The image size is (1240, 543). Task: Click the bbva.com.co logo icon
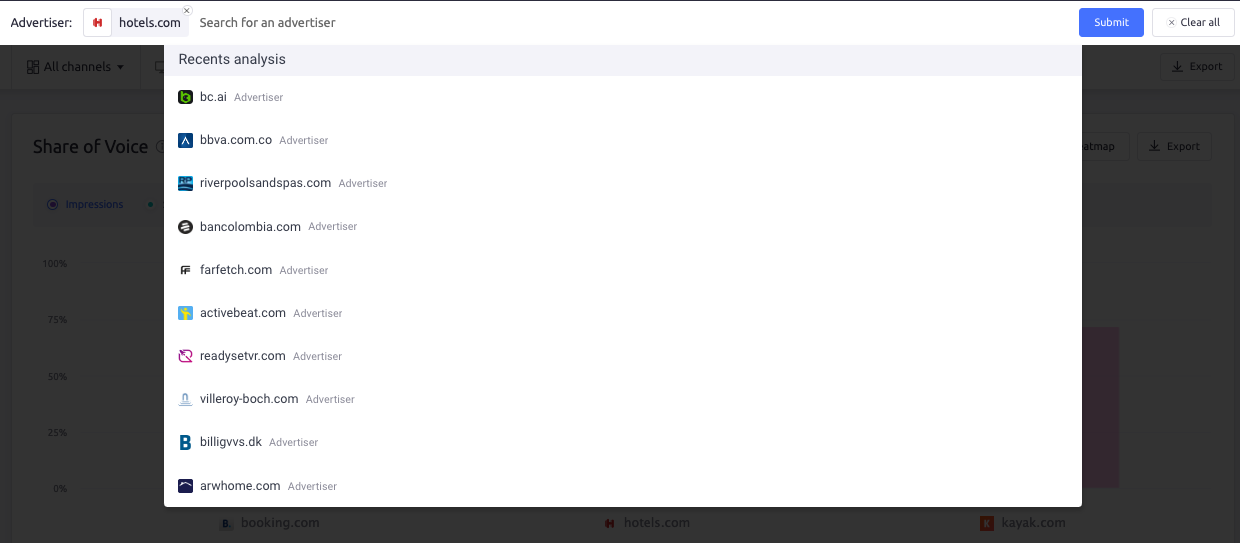pyautogui.click(x=185, y=140)
